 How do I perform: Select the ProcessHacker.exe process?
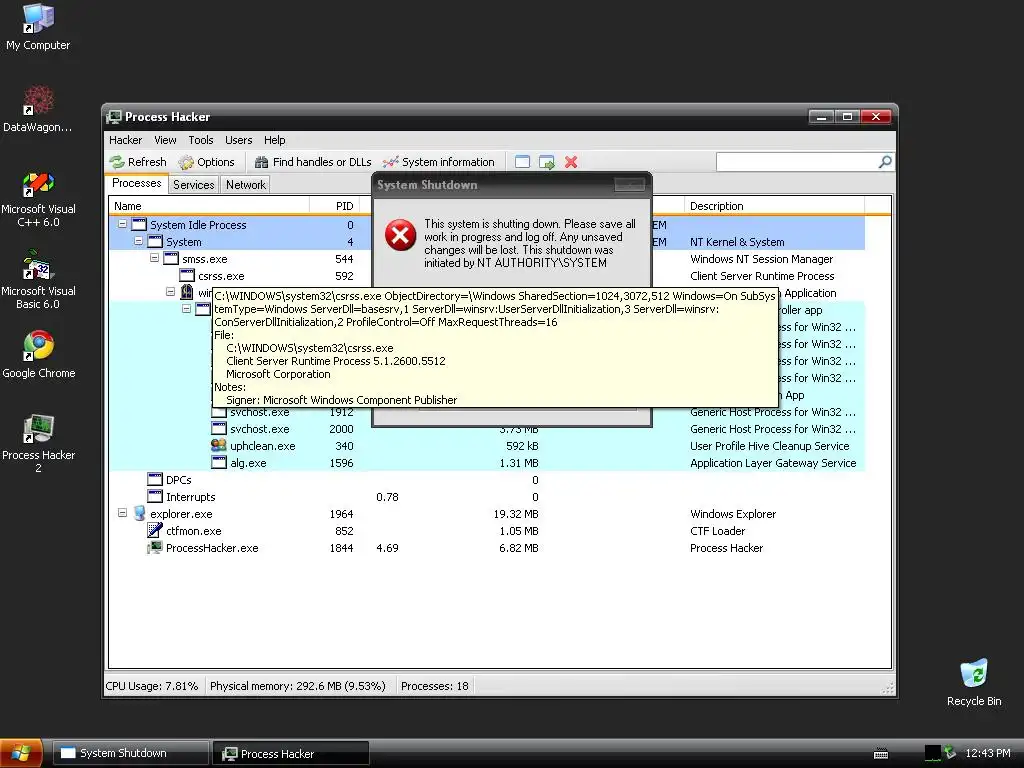click(487, 547)
